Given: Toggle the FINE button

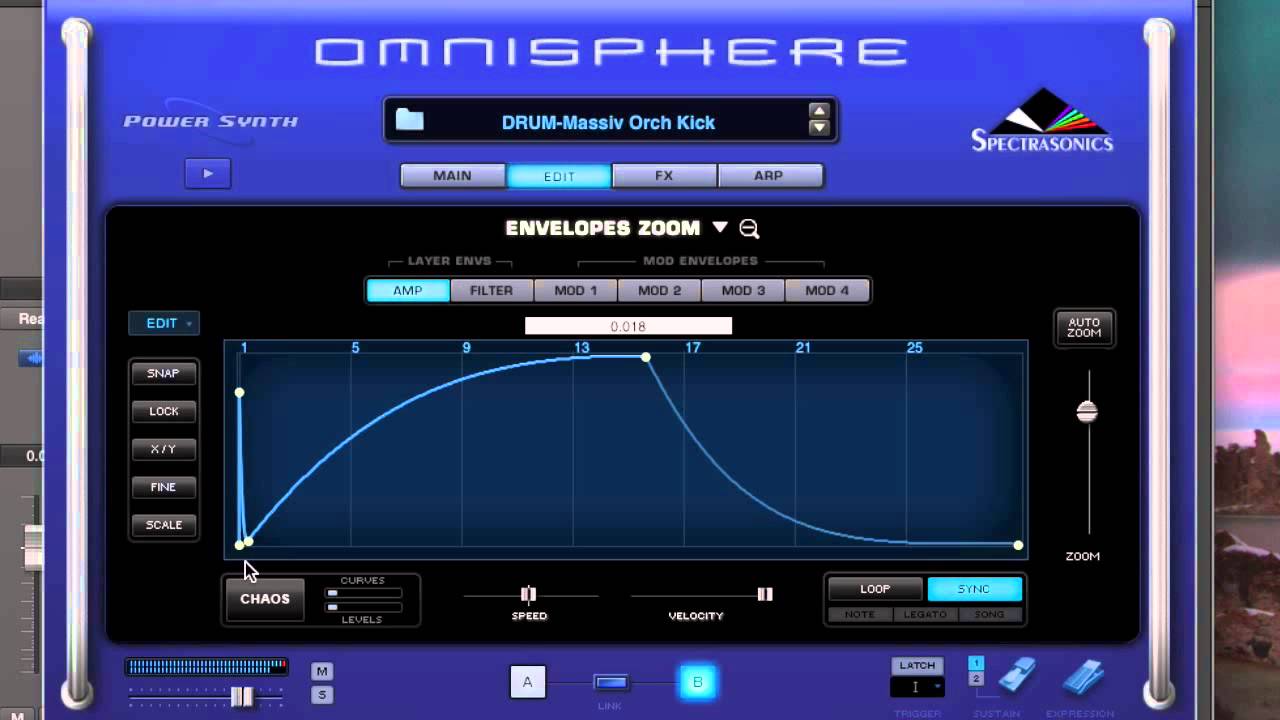Looking at the screenshot, I should [x=164, y=487].
